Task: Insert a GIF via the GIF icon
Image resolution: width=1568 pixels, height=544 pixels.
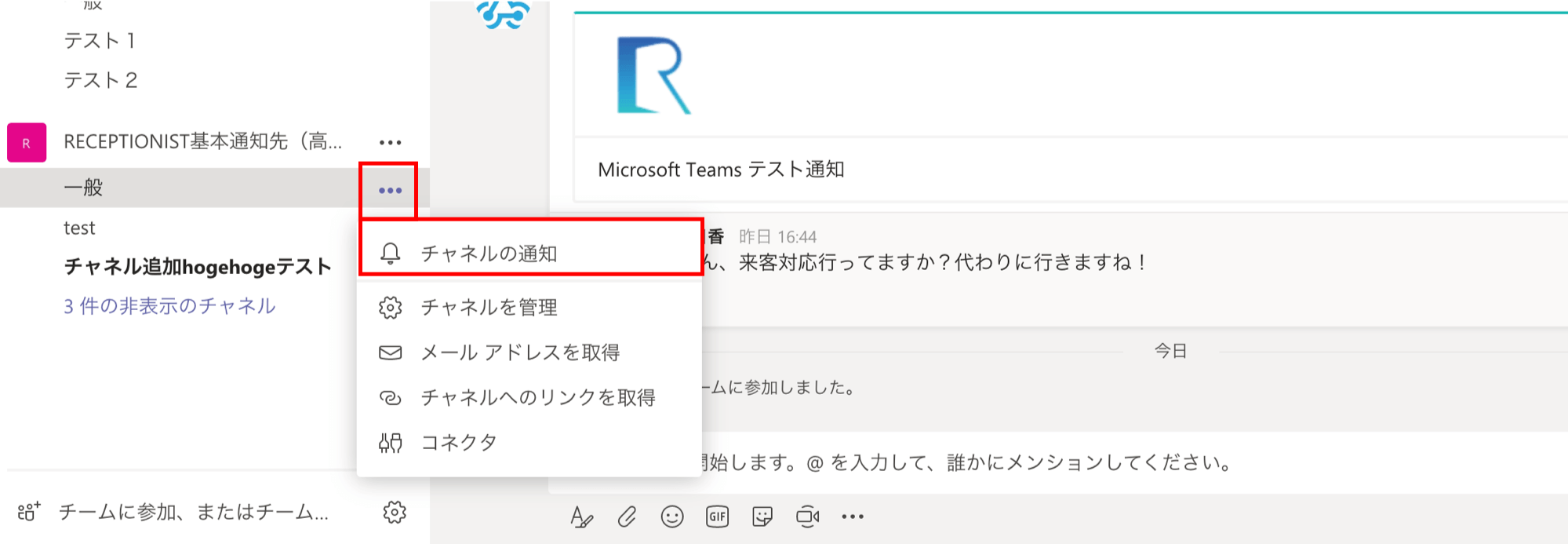Action: coord(717,517)
